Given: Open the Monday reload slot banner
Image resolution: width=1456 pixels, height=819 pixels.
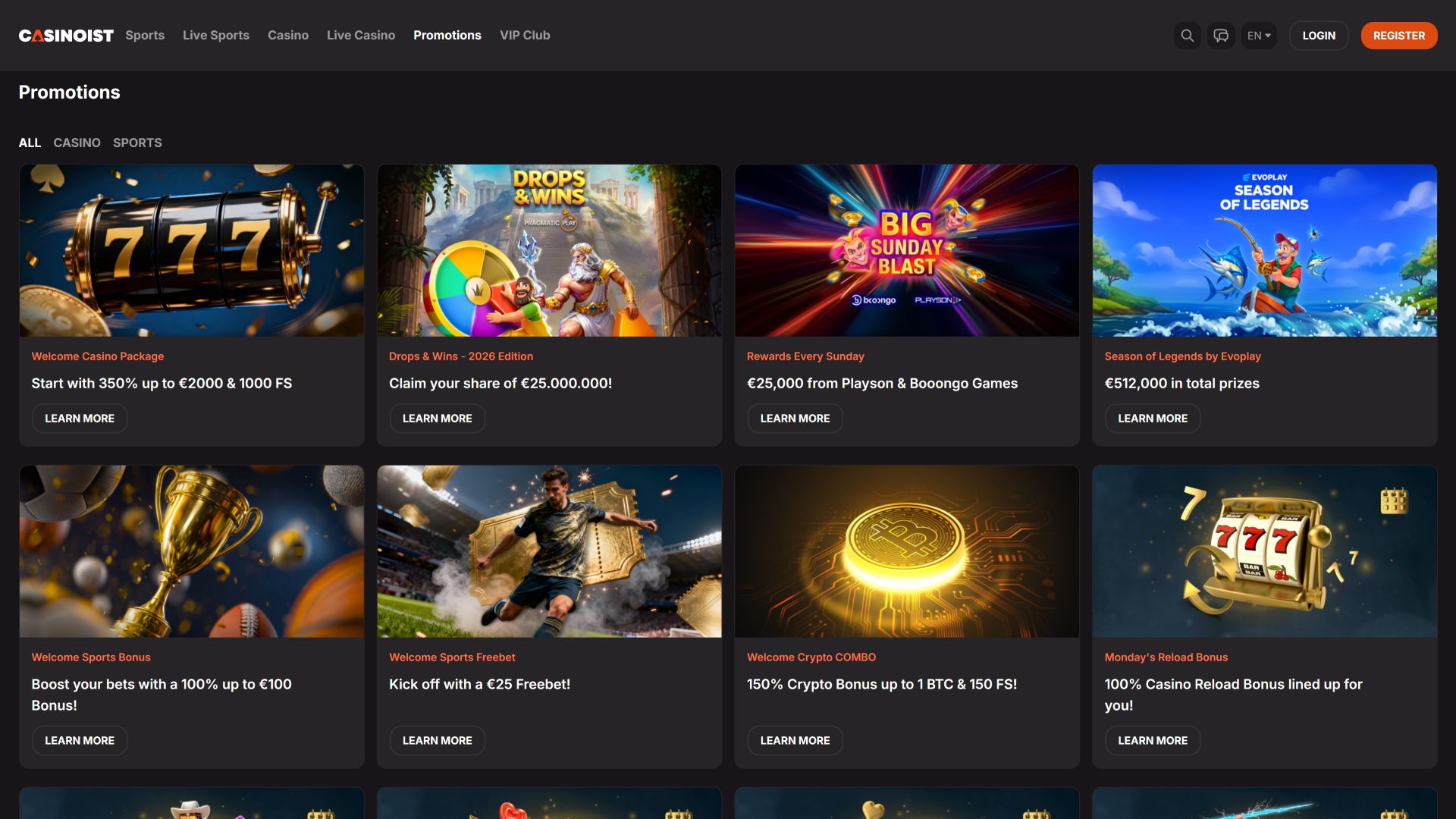Looking at the screenshot, I should (1265, 551).
